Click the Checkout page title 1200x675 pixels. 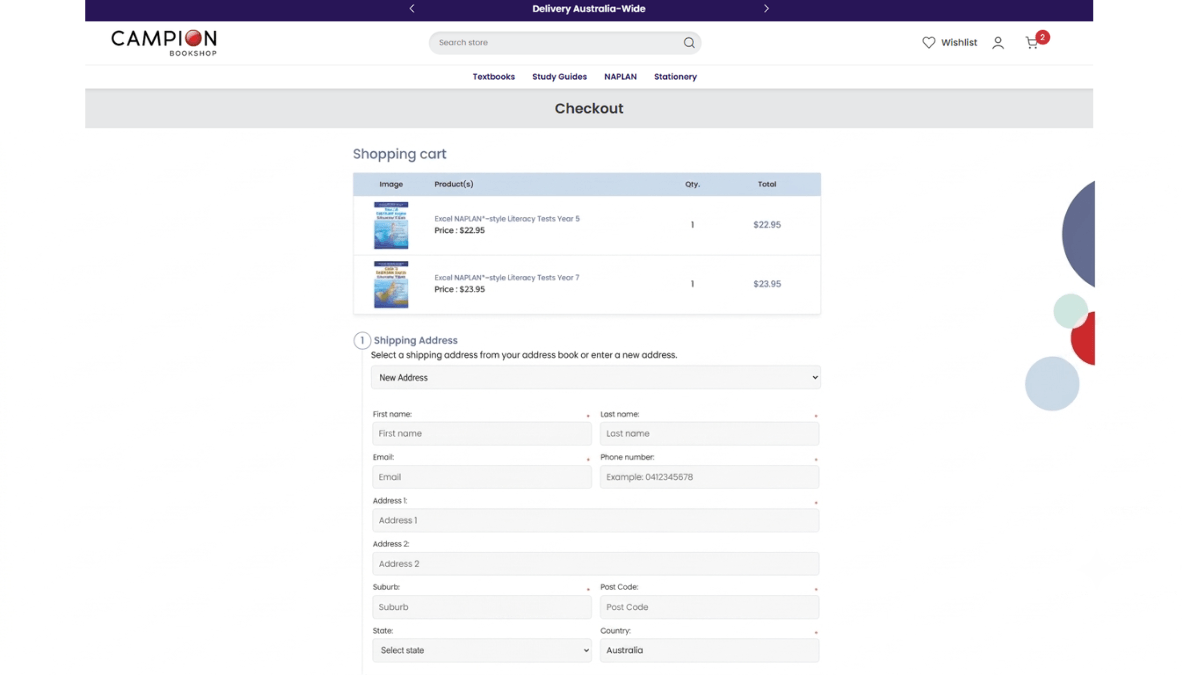tap(589, 108)
